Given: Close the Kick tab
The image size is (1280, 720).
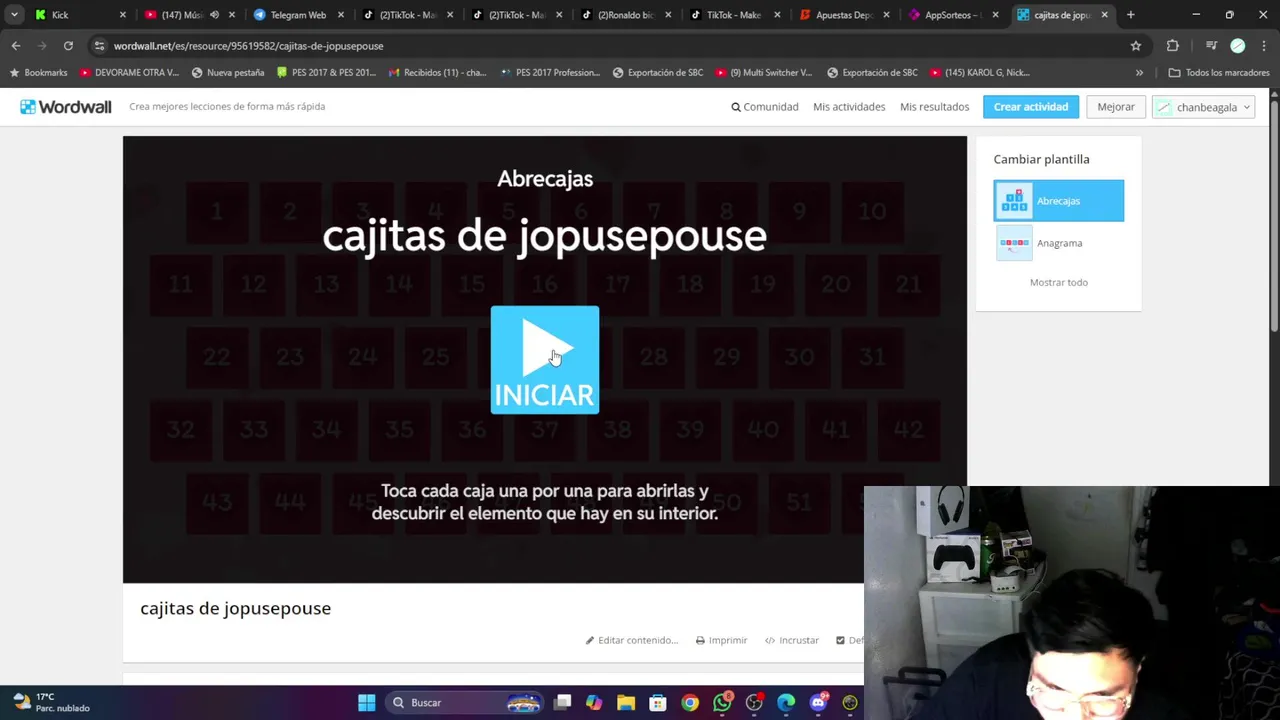Looking at the screenshot, I should point(123,15).
